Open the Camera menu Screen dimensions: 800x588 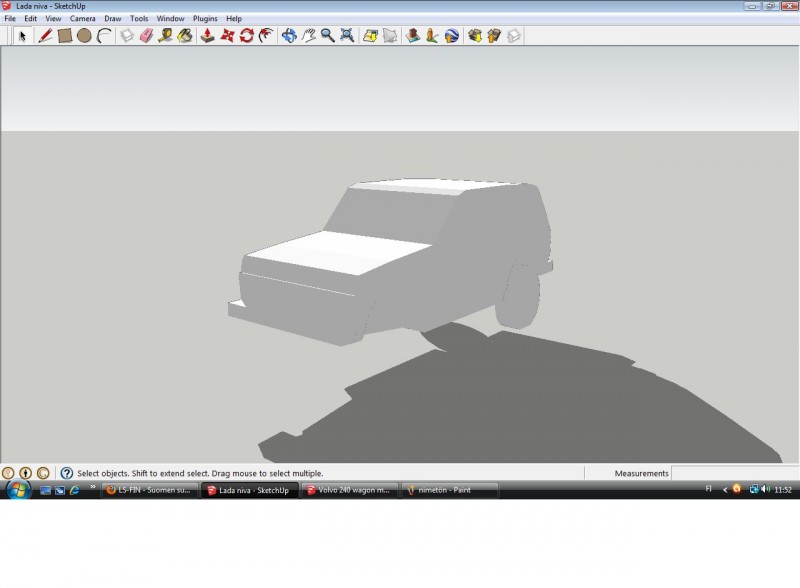click(83, 18)
